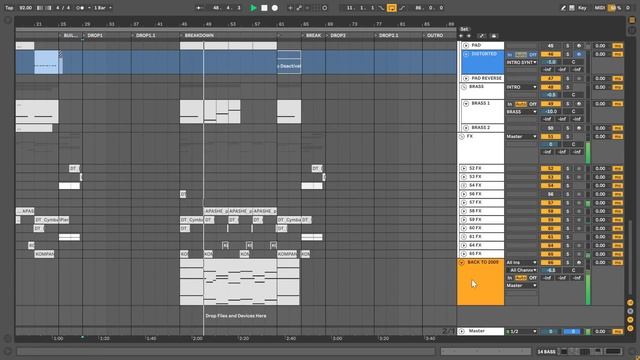Toggle the Punch-Out switch

coord(402,8)
